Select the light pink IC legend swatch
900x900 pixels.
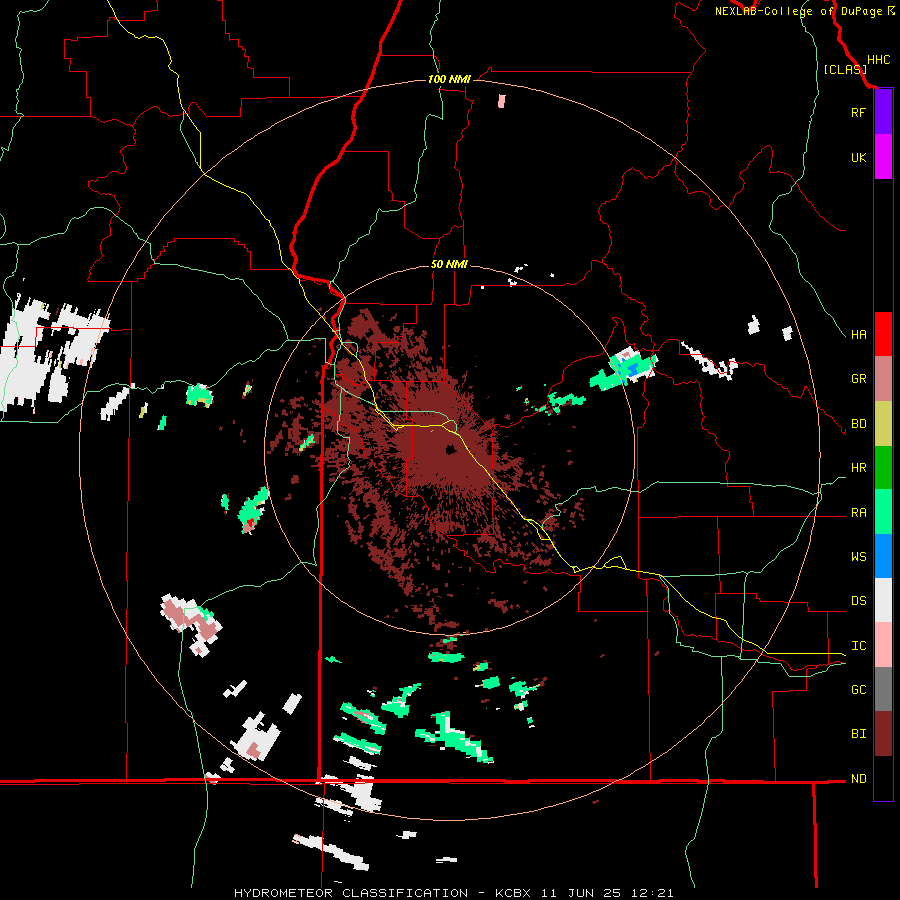883,645
